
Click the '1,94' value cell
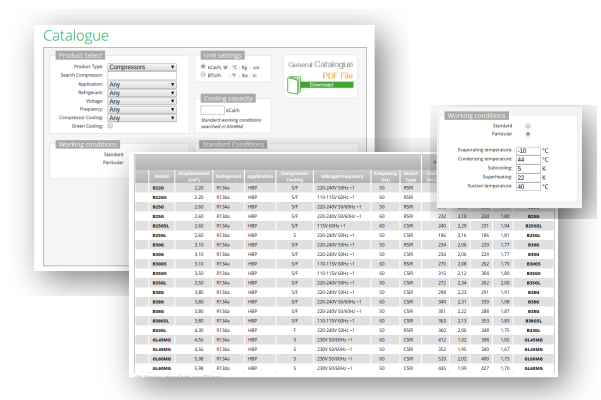pos(505,226)
